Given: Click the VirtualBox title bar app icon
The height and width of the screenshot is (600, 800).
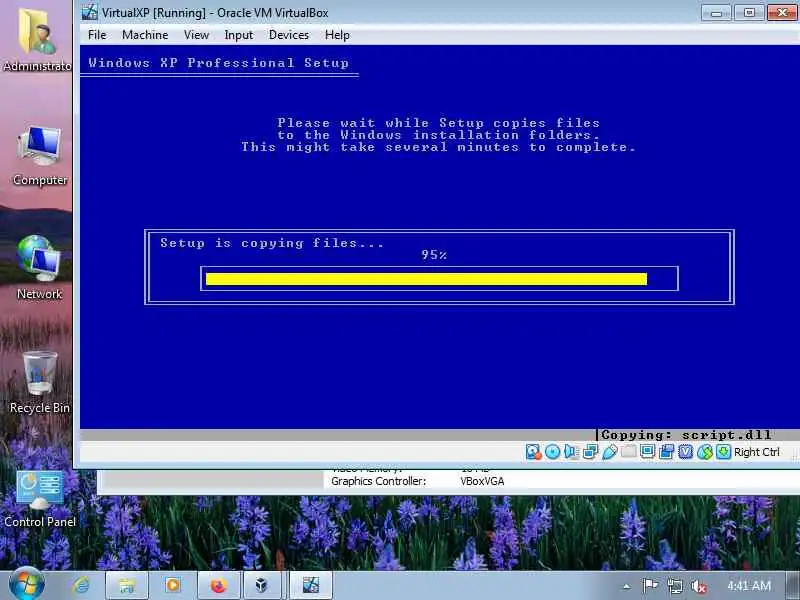Looking at the screenshot, I should point(90,12).
